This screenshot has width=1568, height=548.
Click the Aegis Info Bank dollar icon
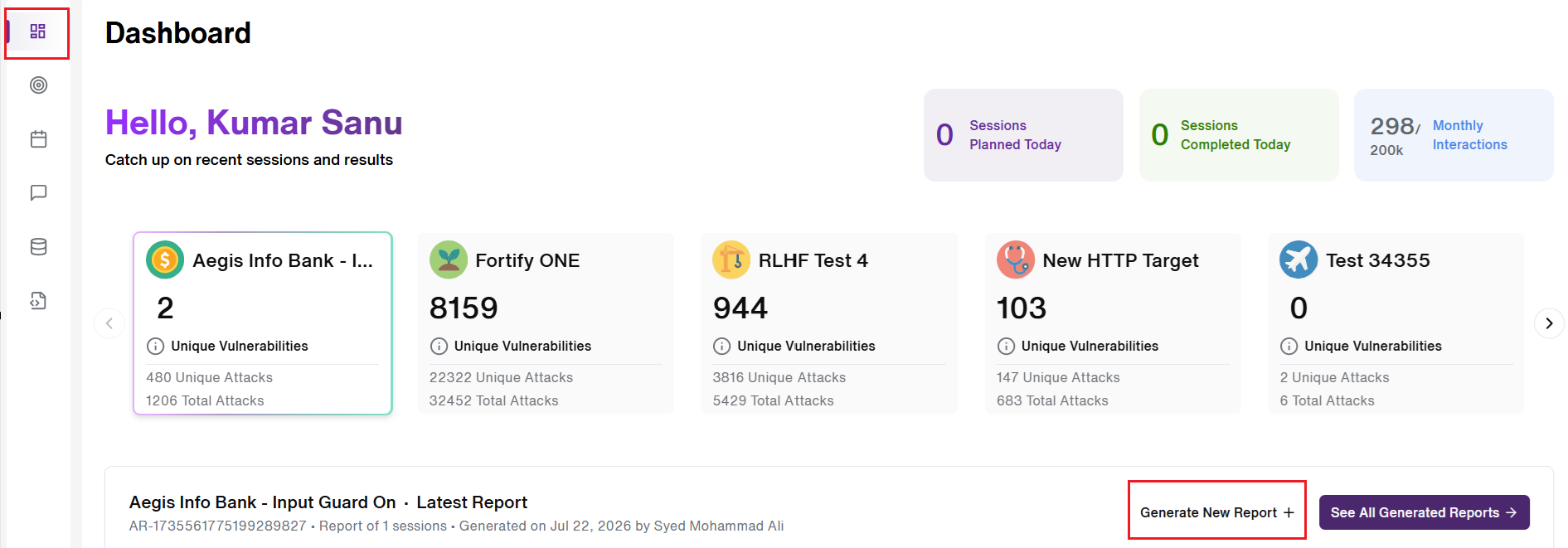point(165,260)
